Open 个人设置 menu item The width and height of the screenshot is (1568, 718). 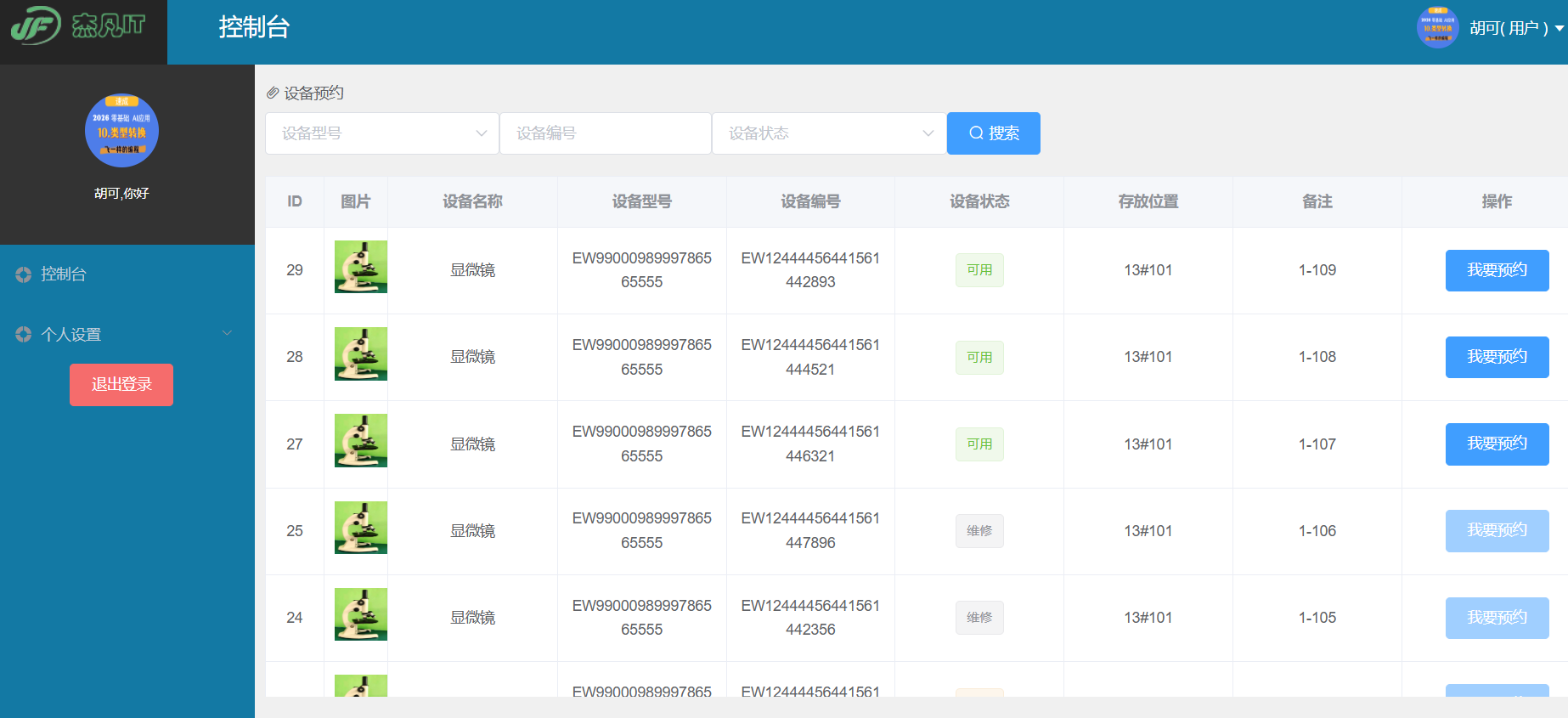pos(127,335)
